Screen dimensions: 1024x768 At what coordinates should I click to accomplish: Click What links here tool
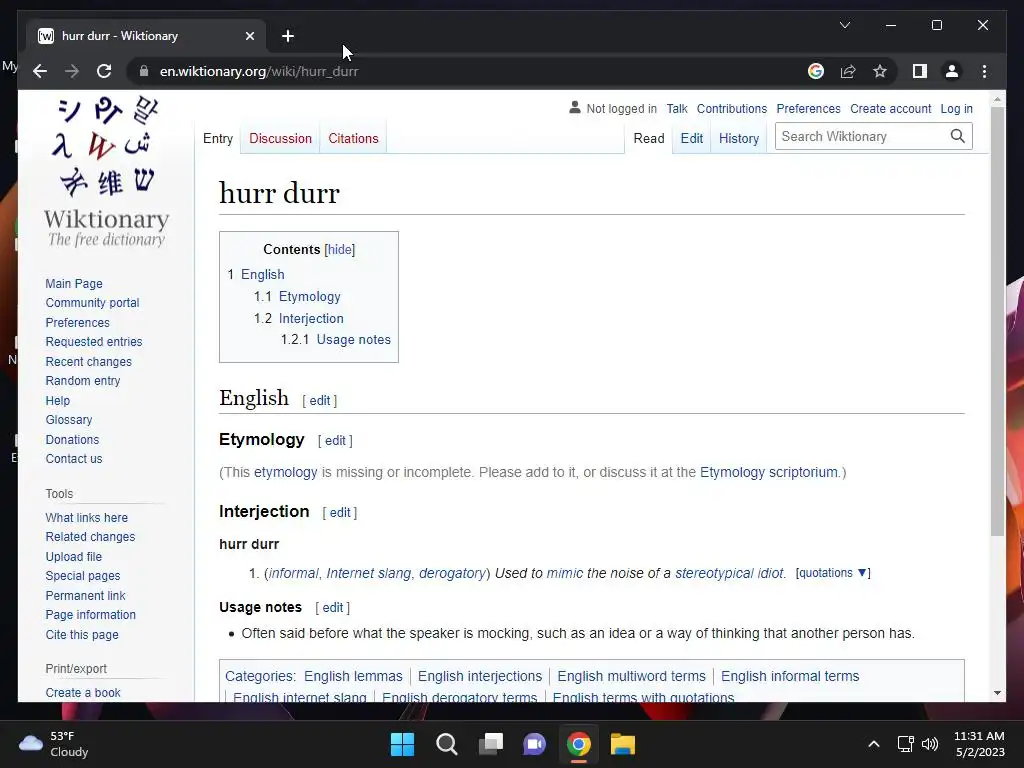coord(87,518)
